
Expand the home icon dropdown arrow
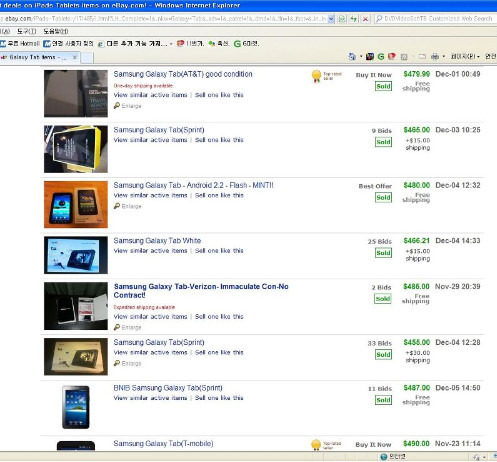click(x=361, y=57)
